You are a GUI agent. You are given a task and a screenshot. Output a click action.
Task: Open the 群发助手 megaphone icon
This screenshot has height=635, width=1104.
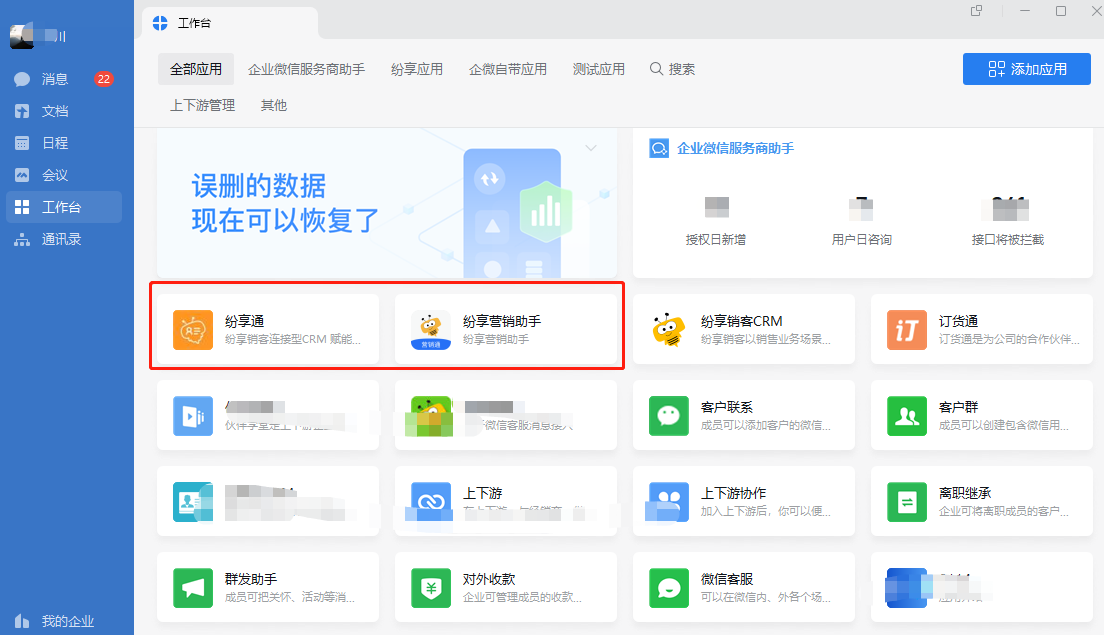[193, 587]
